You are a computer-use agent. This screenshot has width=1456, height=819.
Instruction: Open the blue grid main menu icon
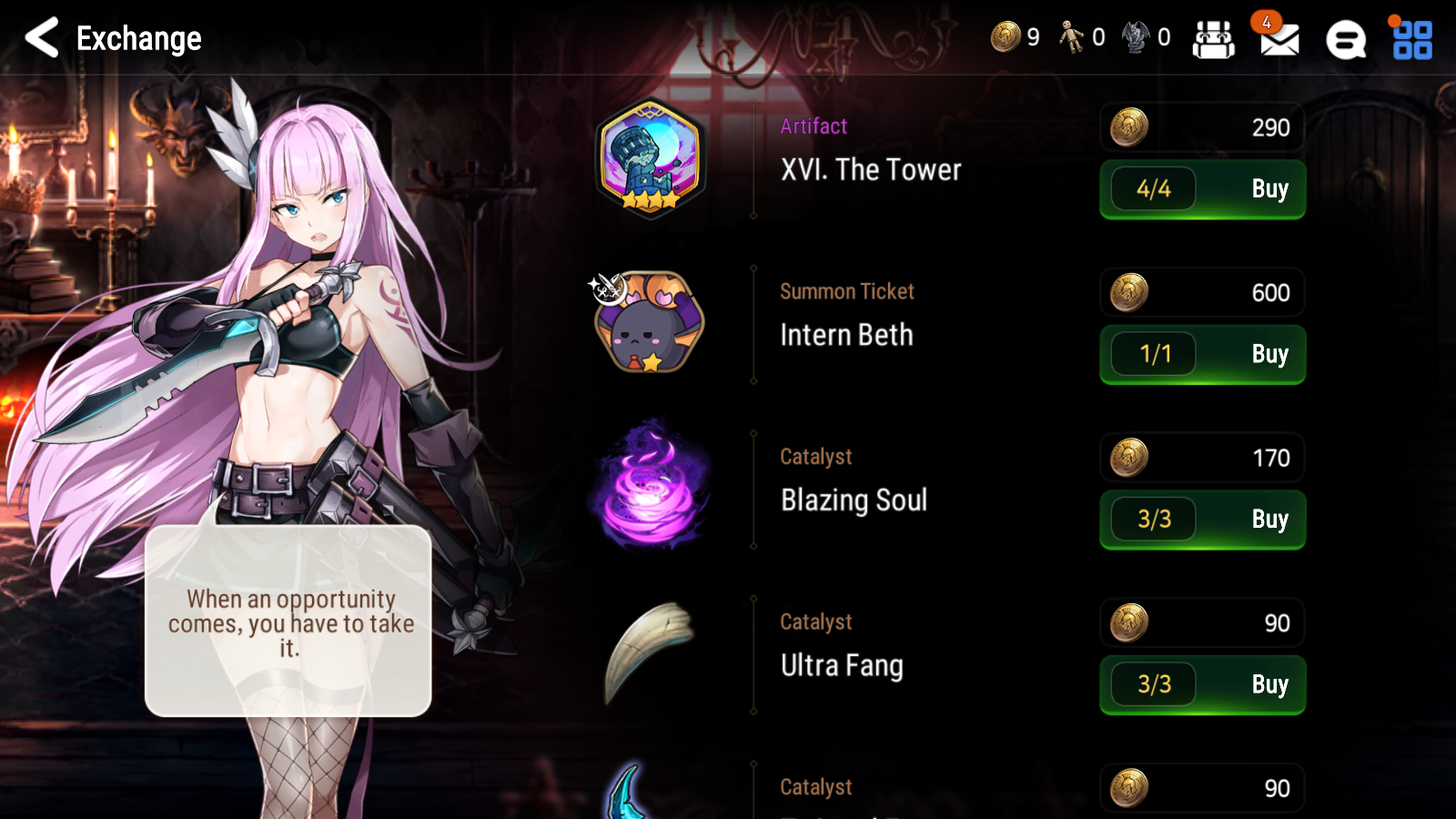[x=1412, y=40]
